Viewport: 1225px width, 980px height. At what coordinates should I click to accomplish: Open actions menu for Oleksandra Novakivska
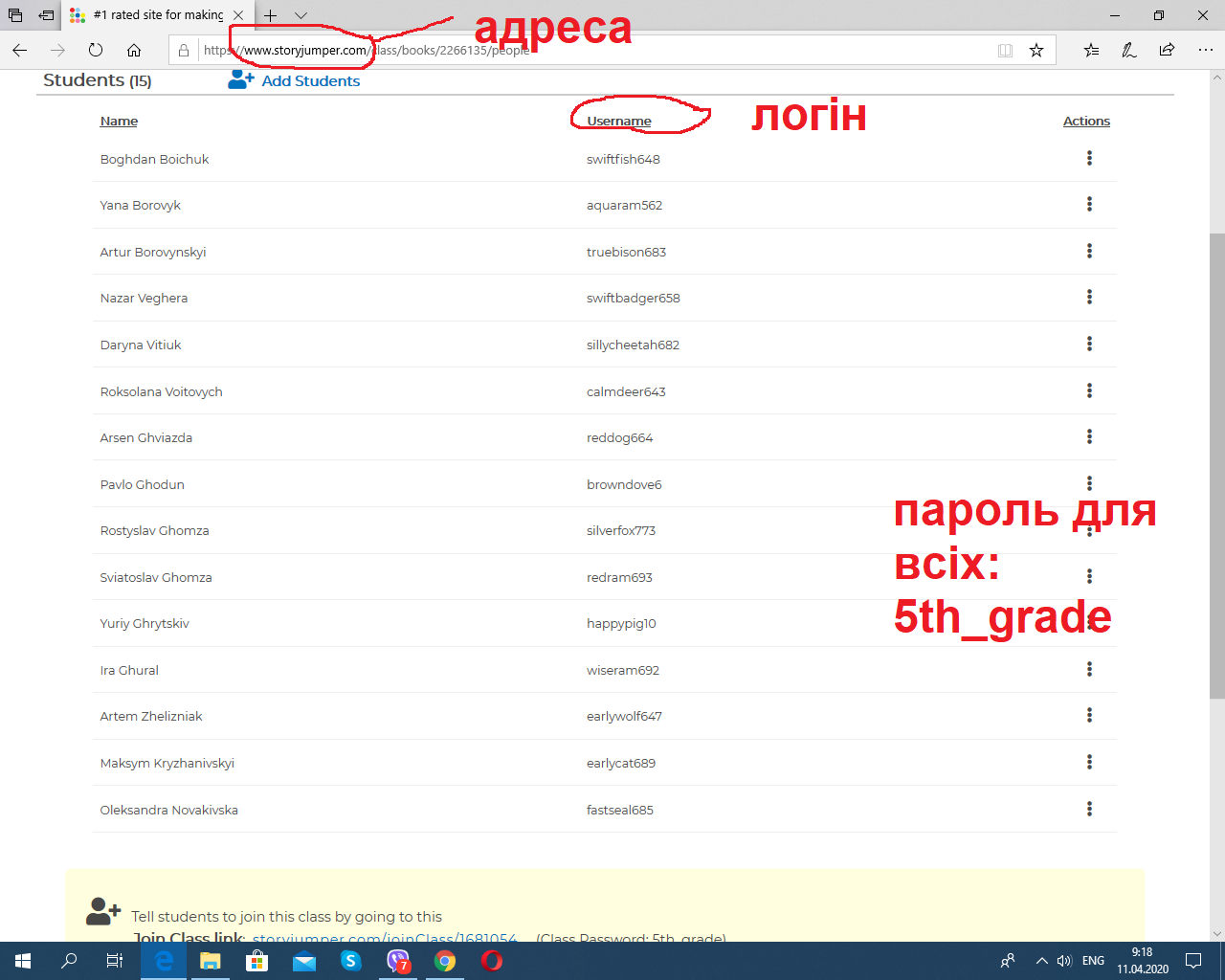pos(1089,810)
